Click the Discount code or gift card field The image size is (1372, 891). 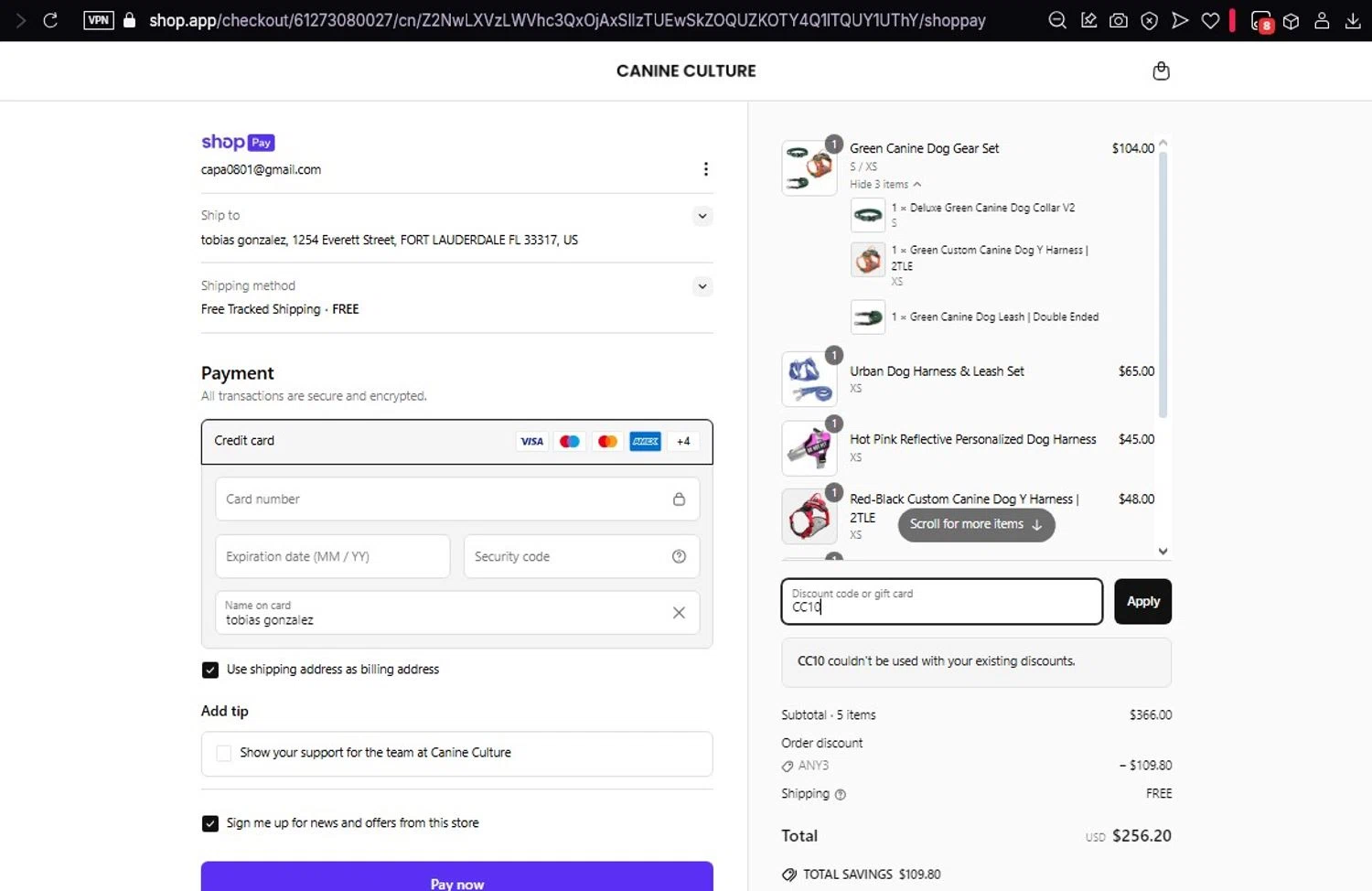pyautogui.click(x=942, y=601)
